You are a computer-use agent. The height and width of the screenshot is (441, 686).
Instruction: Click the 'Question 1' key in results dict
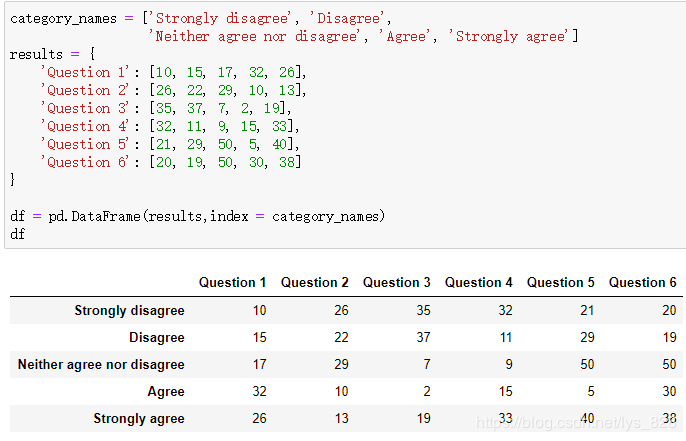pos(85,72)
